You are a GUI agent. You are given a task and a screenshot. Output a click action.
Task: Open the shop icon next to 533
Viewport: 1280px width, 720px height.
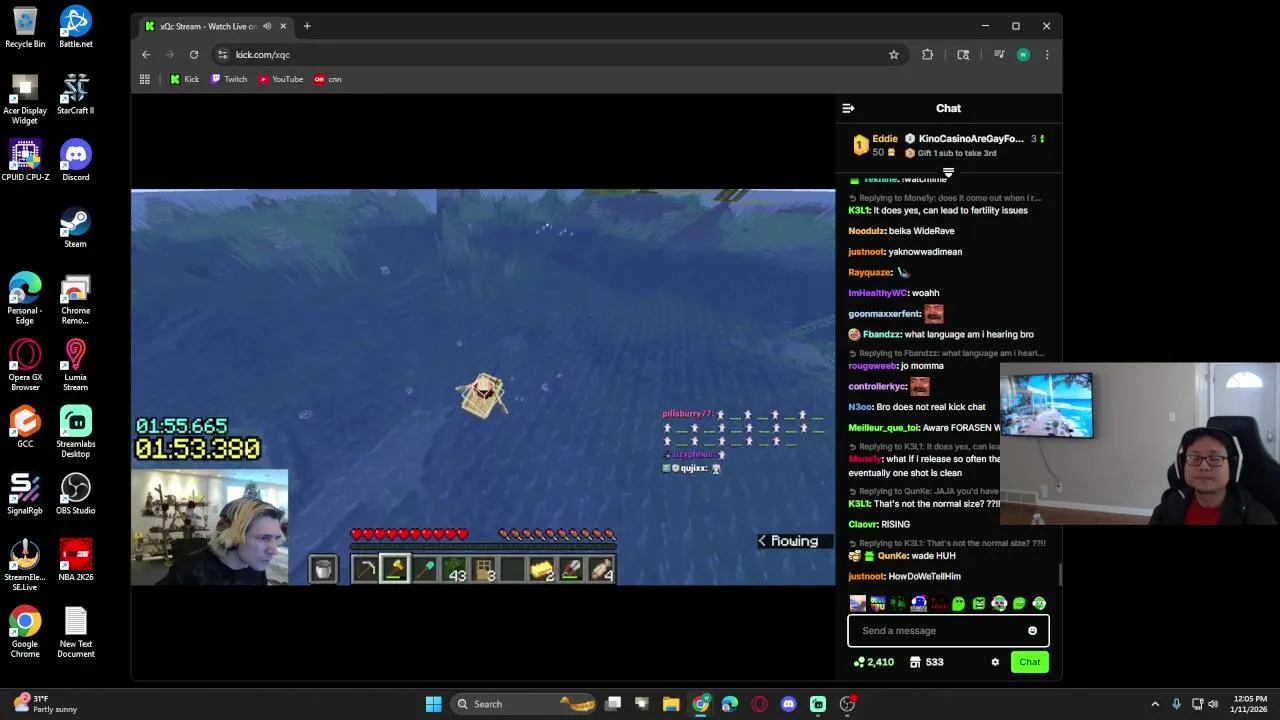coord(915,662)
